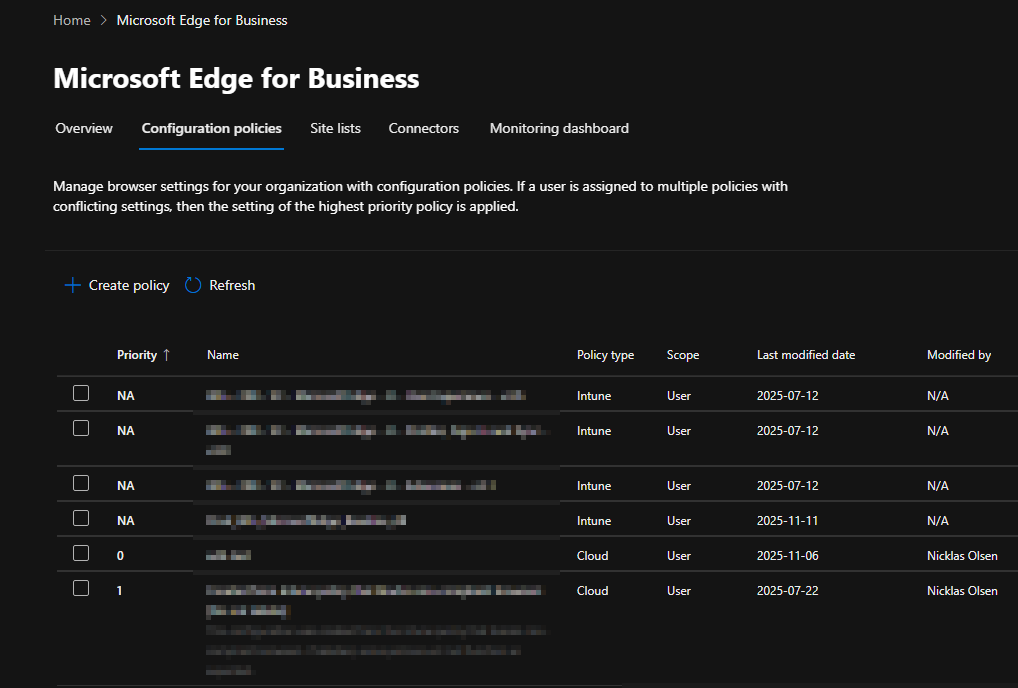Sort by the Priority column header
This screenshot has height=688, width=1018.
137,355
